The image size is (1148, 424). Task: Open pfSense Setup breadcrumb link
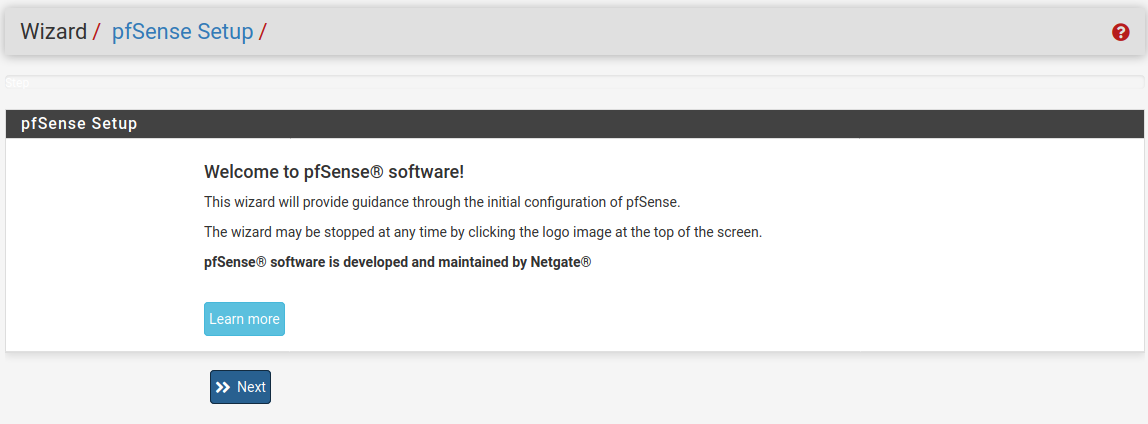[182, 32]
